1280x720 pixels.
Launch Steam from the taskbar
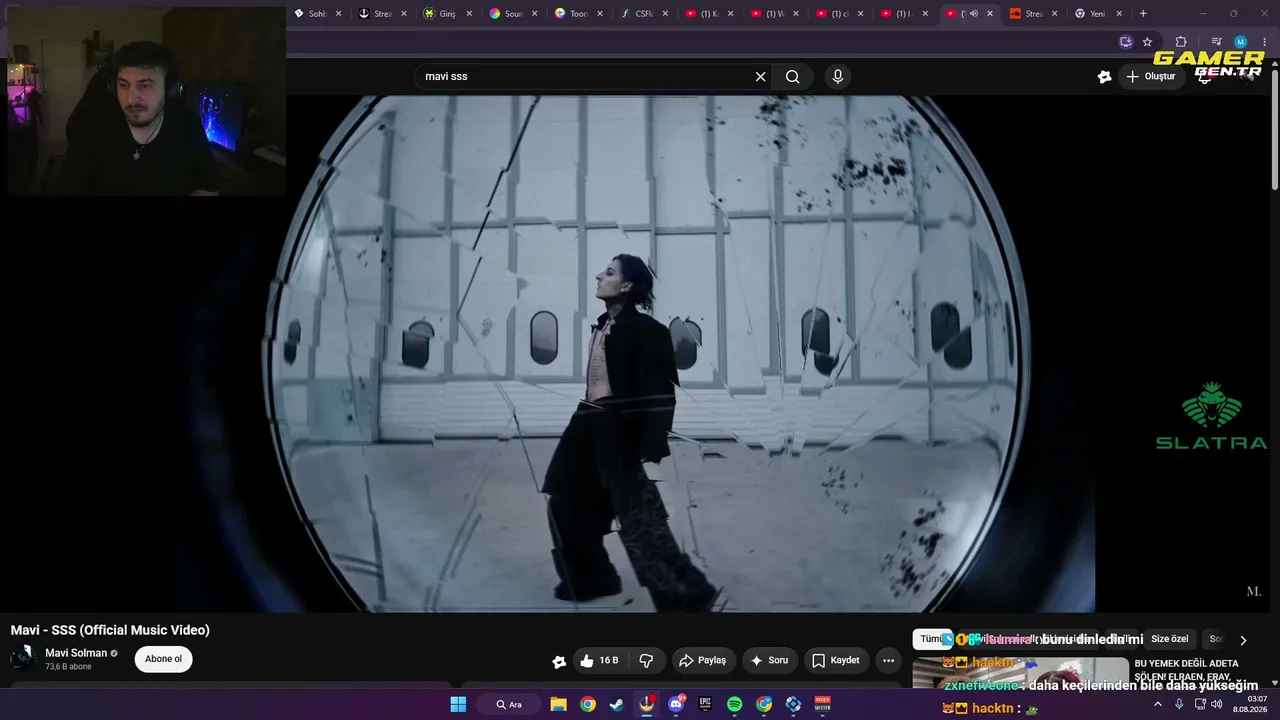[617, 704]
